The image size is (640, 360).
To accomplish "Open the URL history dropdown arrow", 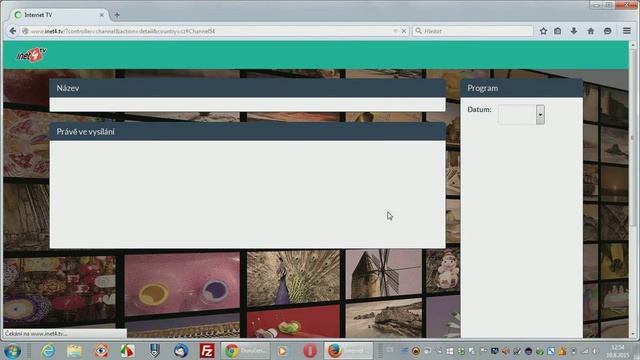I will 395,31.
